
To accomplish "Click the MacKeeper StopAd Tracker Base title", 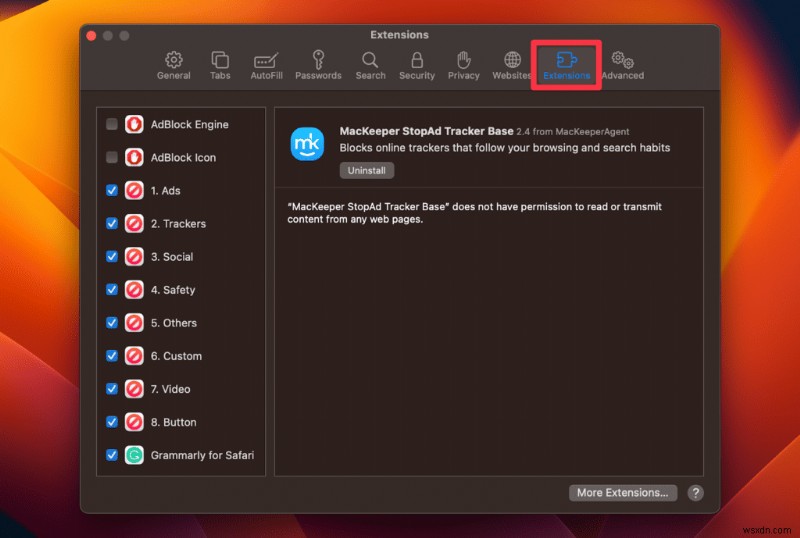I will coord(426,131).
